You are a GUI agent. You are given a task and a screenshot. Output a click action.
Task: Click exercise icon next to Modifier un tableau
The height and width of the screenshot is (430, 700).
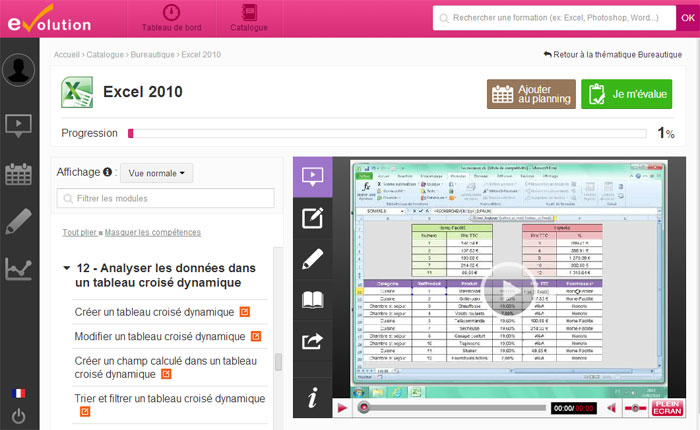pos(256,336)
